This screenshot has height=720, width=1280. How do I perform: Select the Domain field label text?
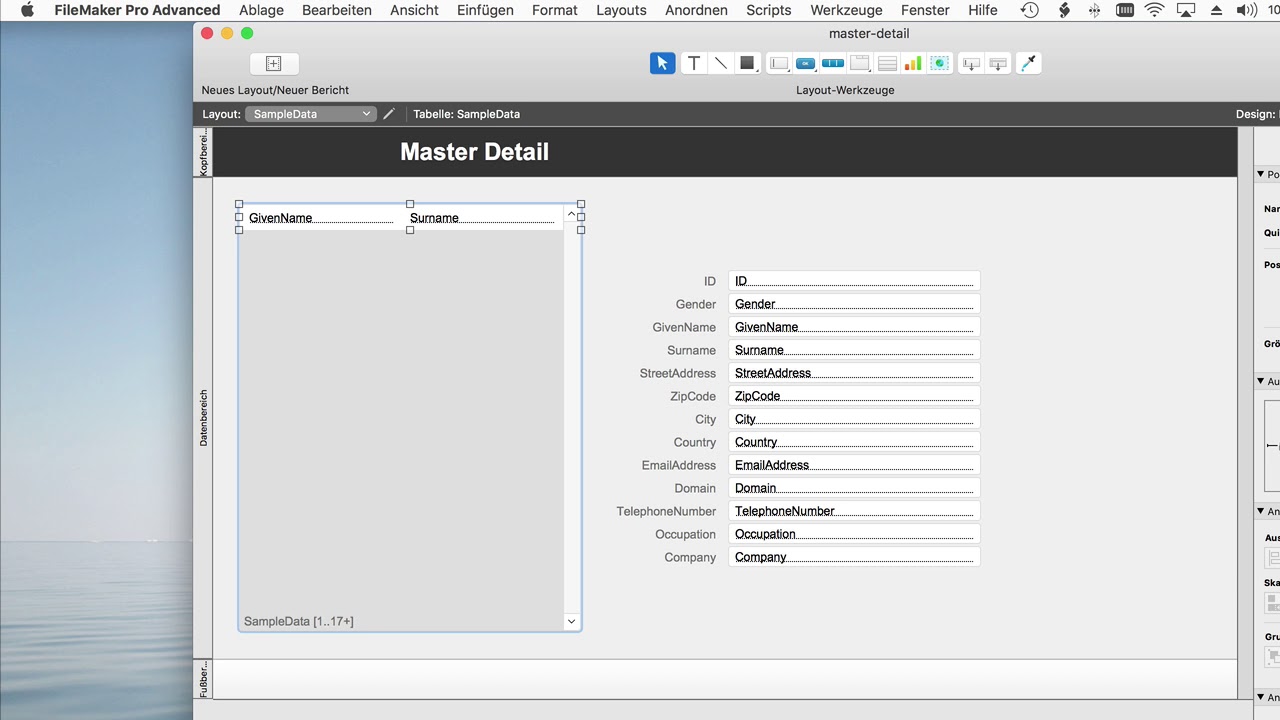pos(695,488)
